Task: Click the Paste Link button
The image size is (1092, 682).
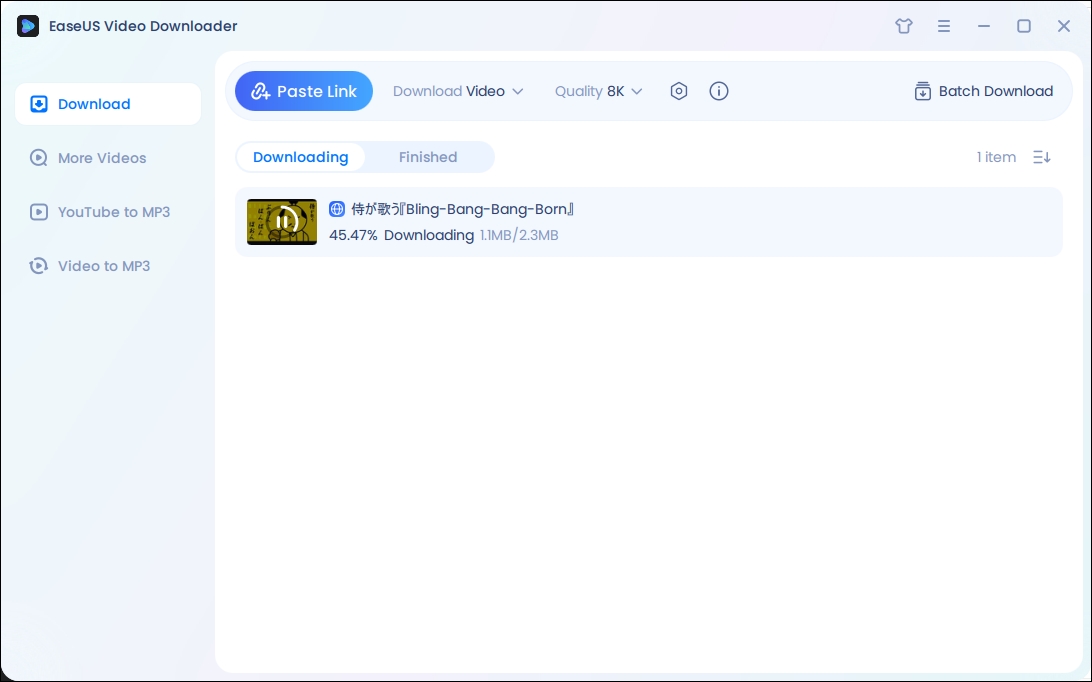Action: tap(303, 91)
